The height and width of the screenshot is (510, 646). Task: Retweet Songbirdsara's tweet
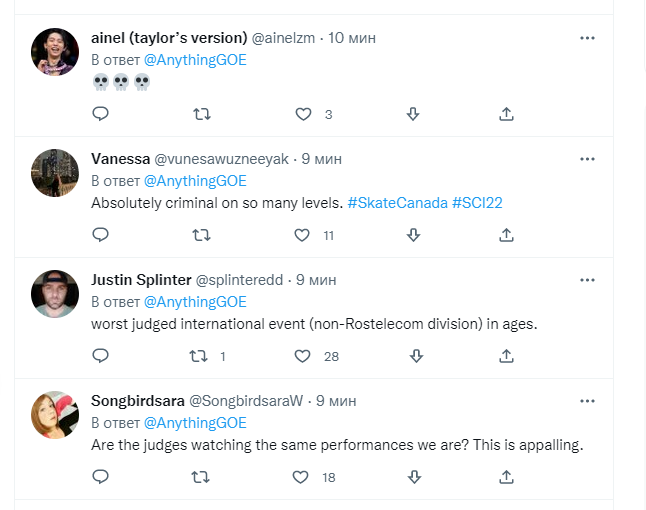pos(201,477)
